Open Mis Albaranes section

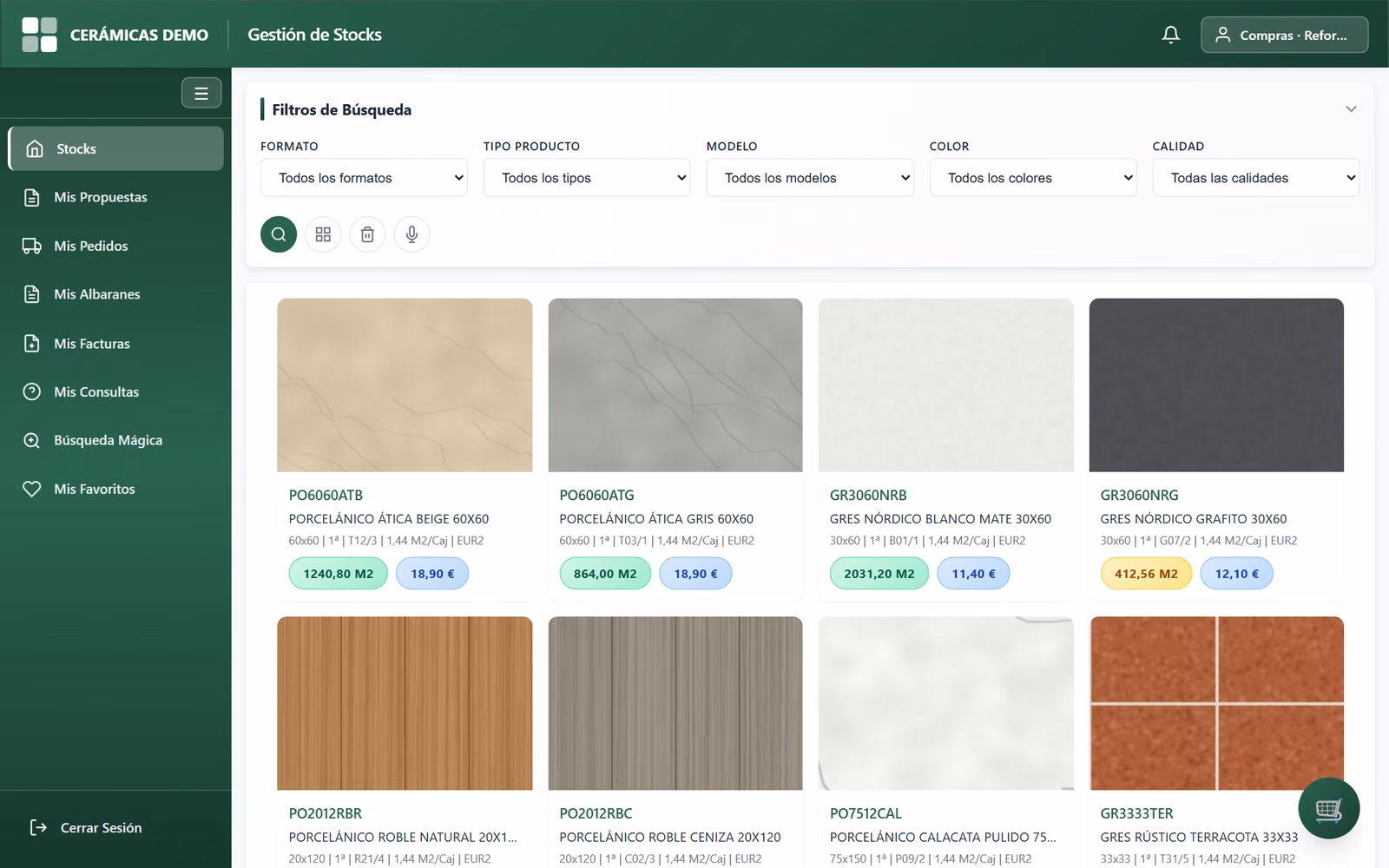(x=115, y=294)
